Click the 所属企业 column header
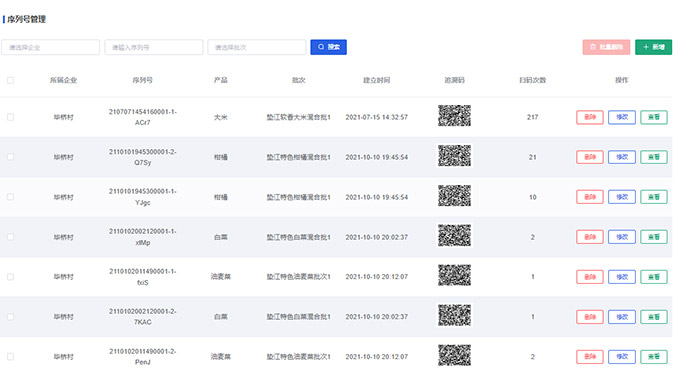The height and width of the screenshot is (368, 680). pos(63,80)
